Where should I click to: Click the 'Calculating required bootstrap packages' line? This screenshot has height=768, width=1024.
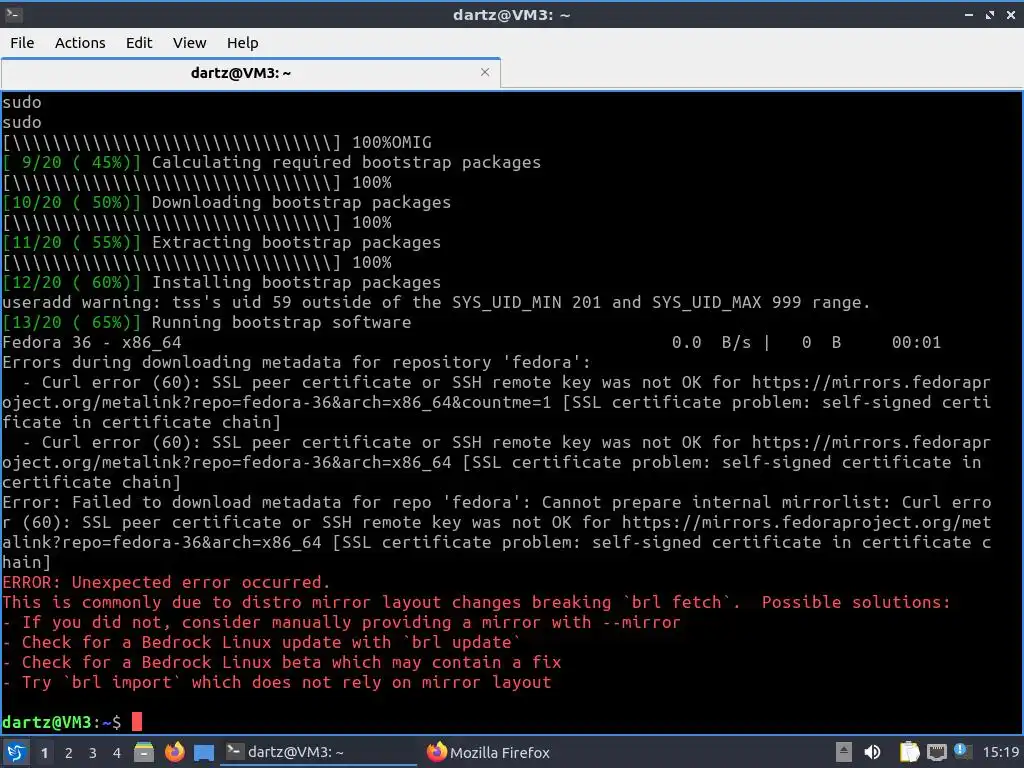click(x=272, y=162)
